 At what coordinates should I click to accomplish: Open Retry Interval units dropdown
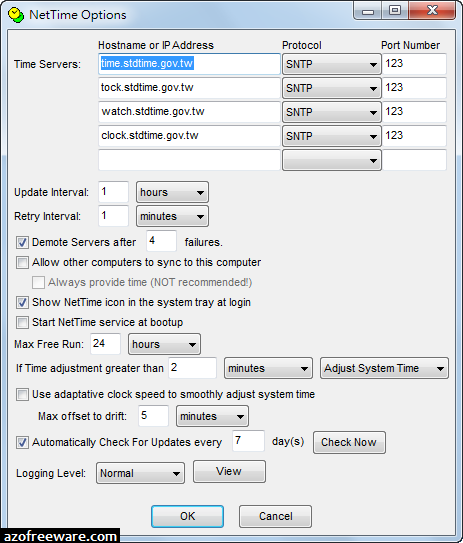click(x=172, y=216)
